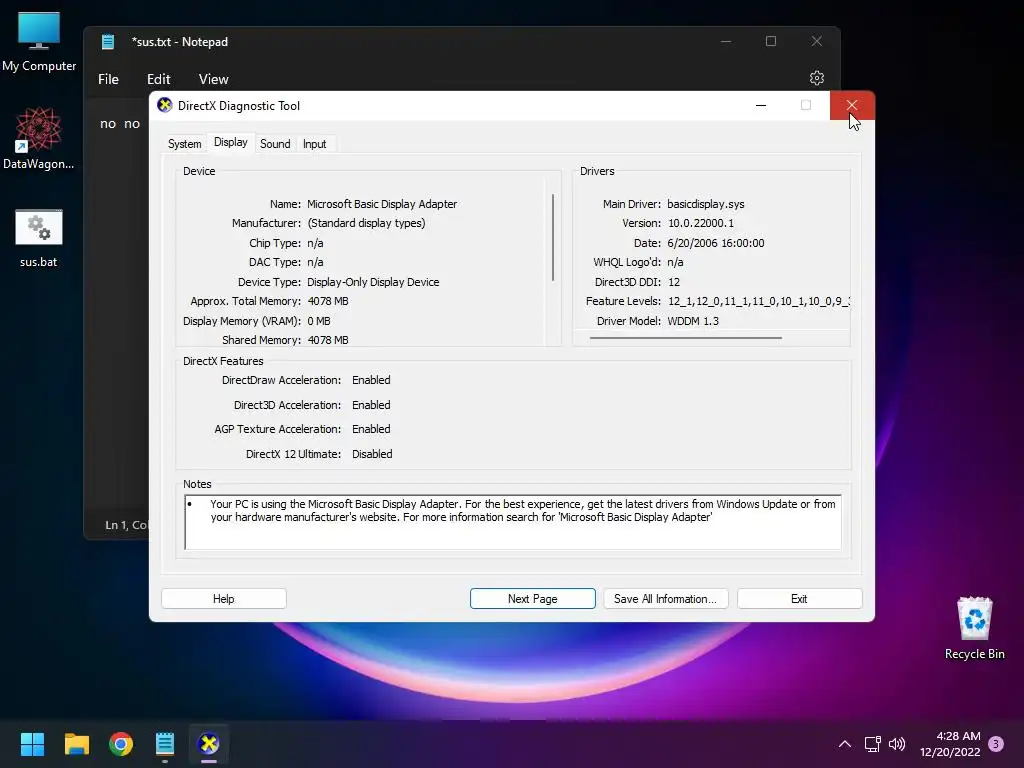
Task: Click '(Standard display types)' manufacturer value
Action: (366, 223)
